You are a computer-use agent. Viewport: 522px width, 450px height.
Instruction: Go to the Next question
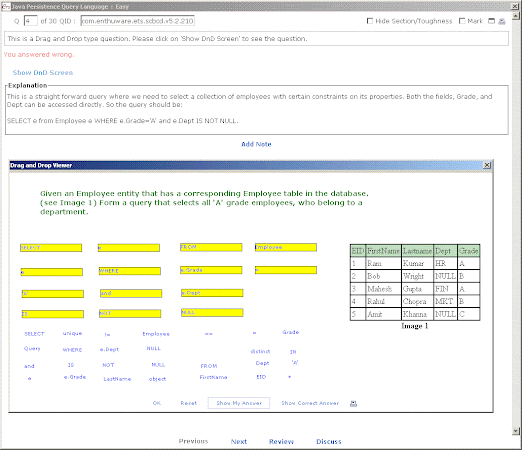(239, 441)
